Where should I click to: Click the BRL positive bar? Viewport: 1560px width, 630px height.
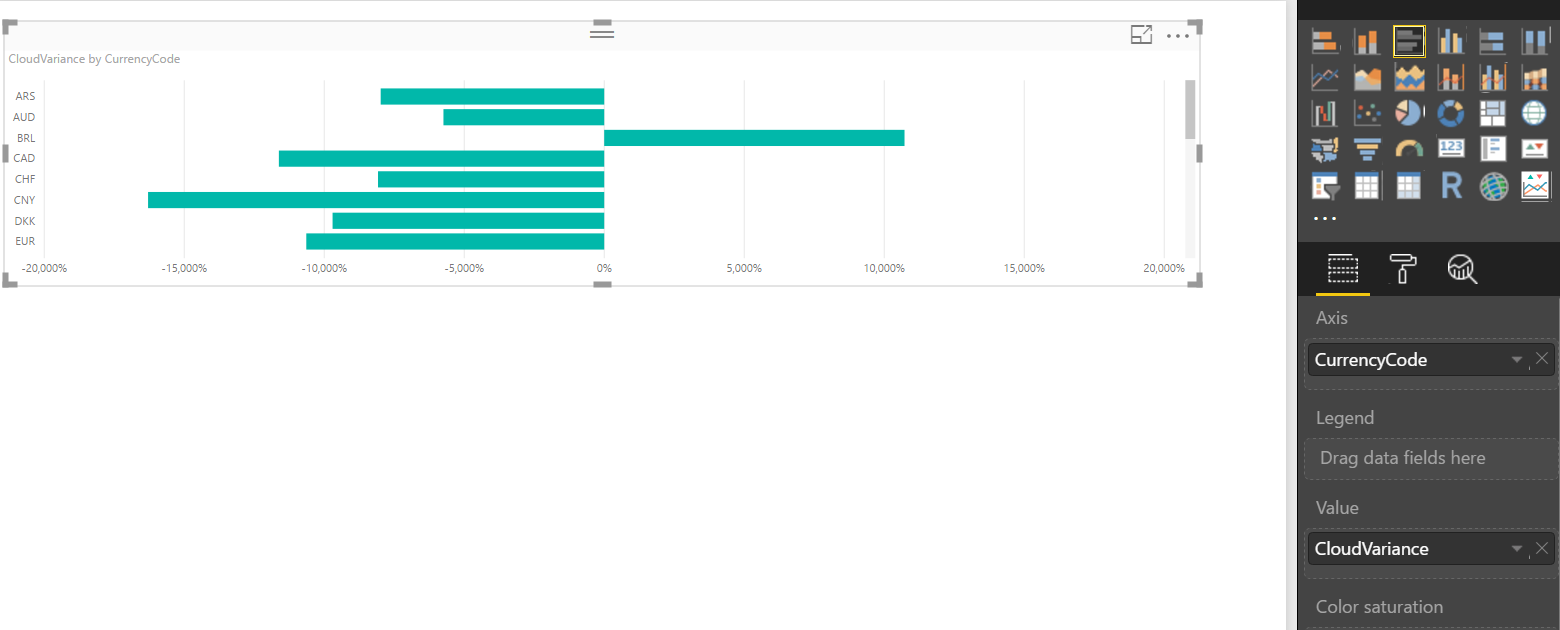click(754, 138)
